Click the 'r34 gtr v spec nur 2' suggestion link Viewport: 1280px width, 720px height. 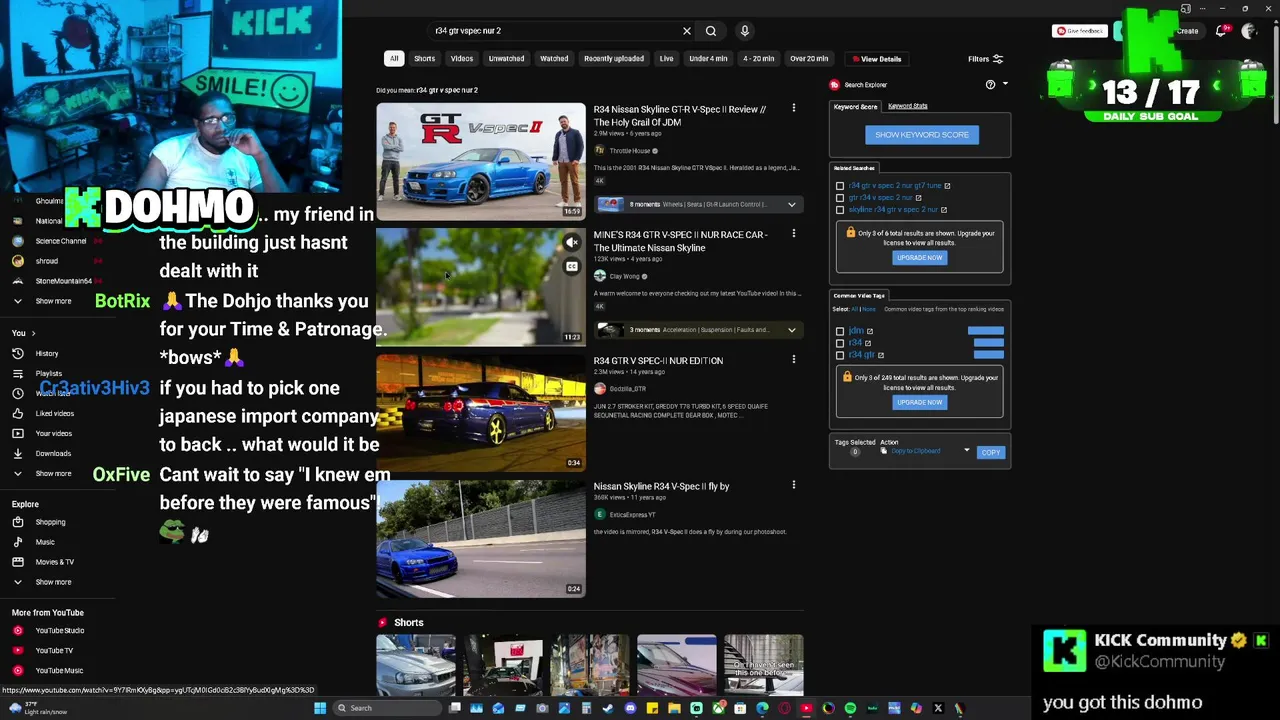(x=447, y=90)
